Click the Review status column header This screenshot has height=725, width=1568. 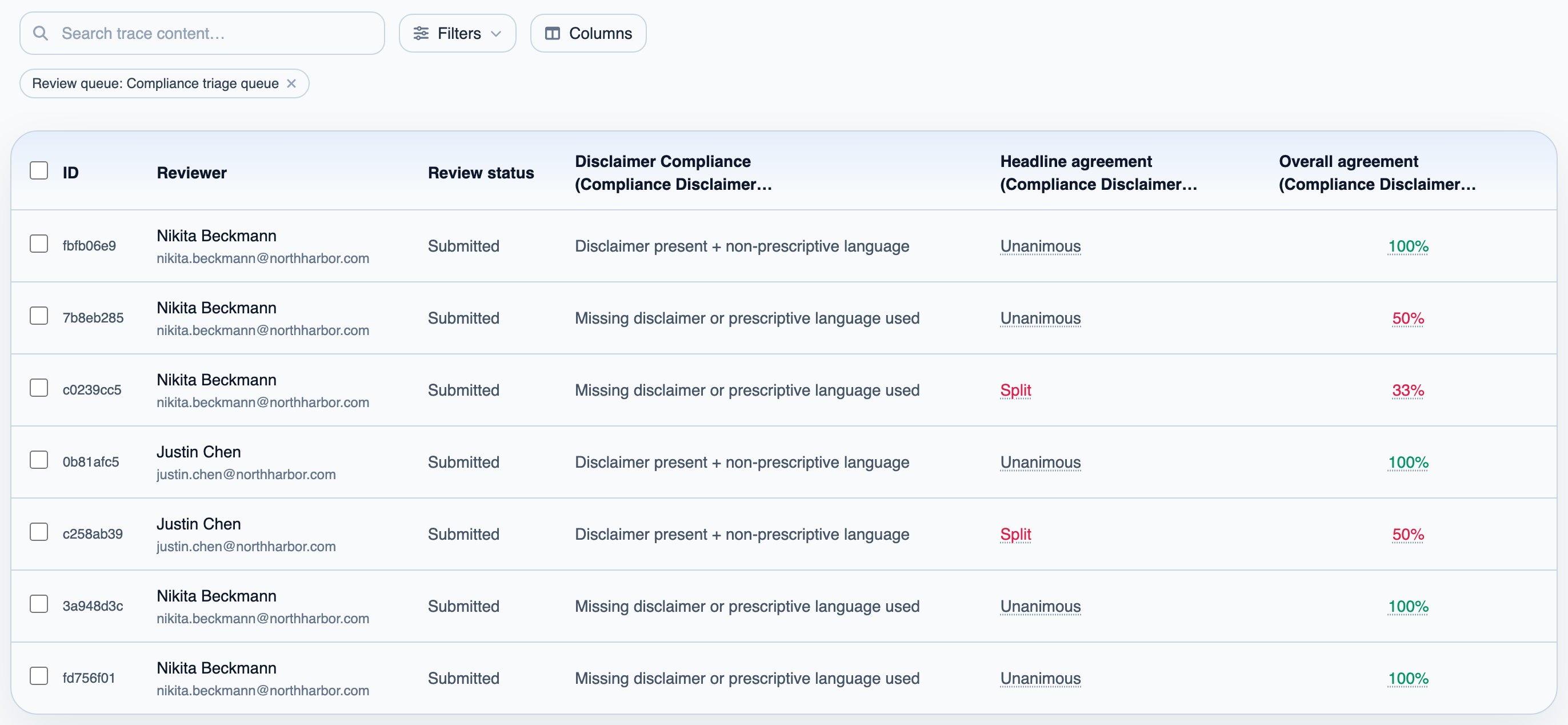pos(481,173)
